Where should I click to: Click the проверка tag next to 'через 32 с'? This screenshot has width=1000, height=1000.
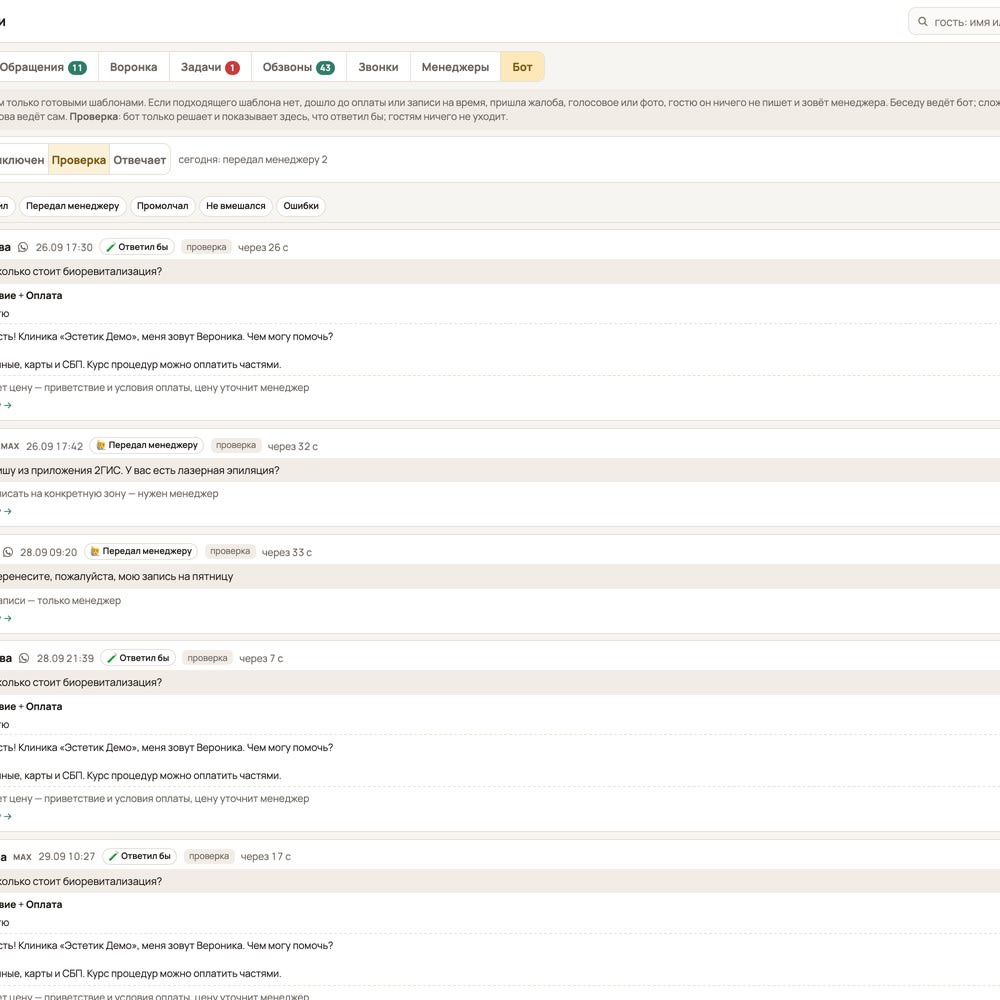[x=236, y=445]
